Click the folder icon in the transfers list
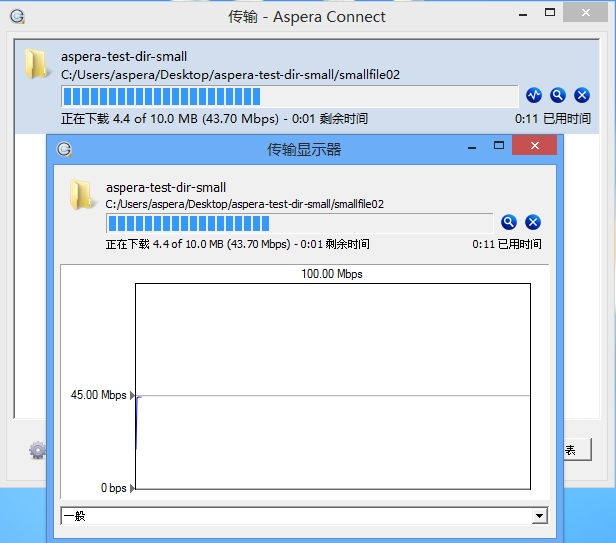Screen dimensions: 616x543 pos(38,64)
